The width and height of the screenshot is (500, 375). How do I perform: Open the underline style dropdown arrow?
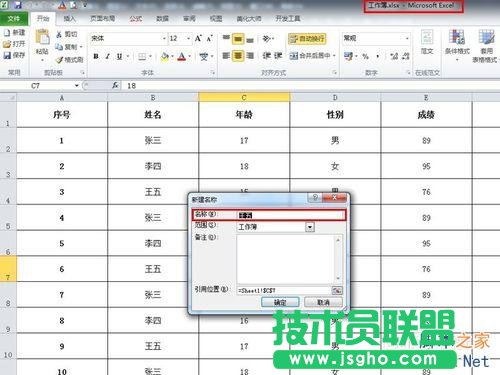128,57
